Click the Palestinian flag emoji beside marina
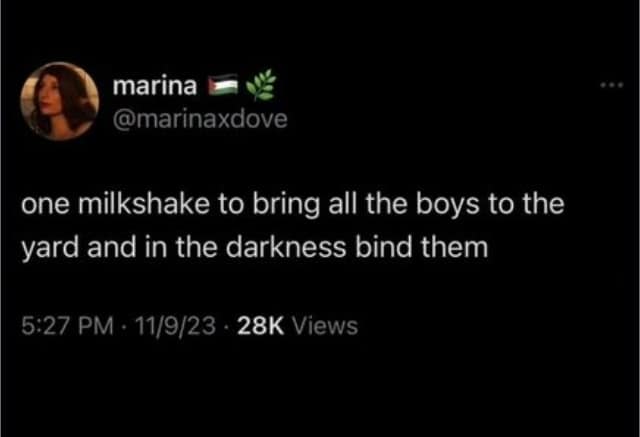This screenshot has width=640, height=437. (x=222, y=85)
